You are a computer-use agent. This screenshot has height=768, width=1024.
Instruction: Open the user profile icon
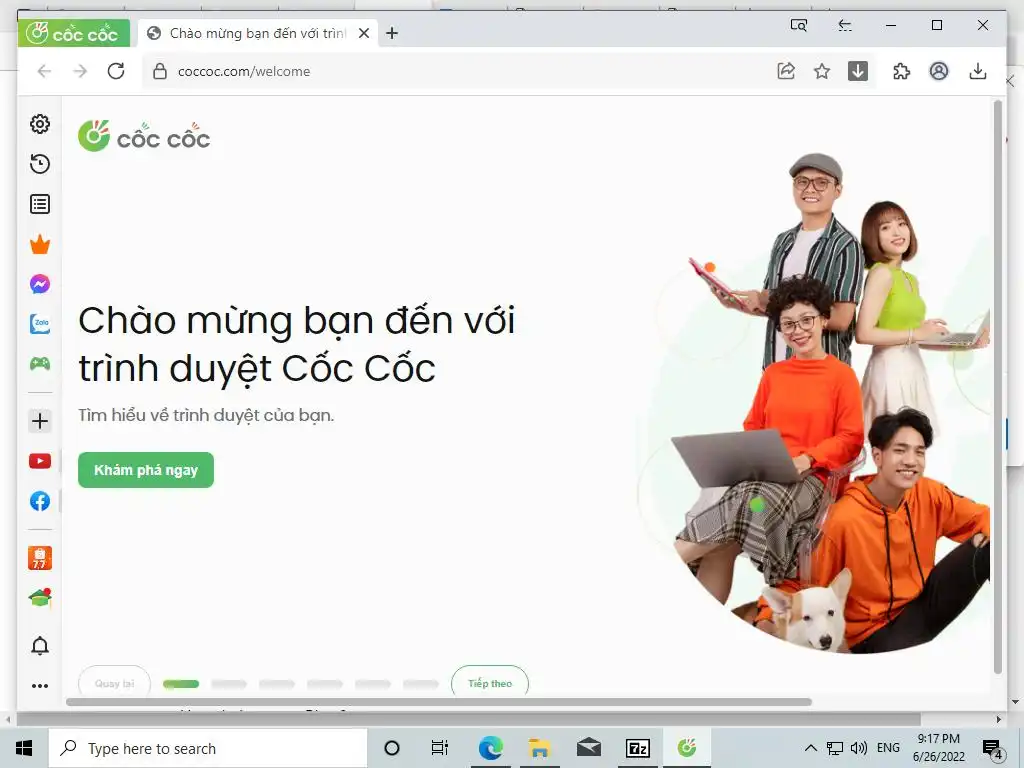pyautogui.click(x=939, y=71)
